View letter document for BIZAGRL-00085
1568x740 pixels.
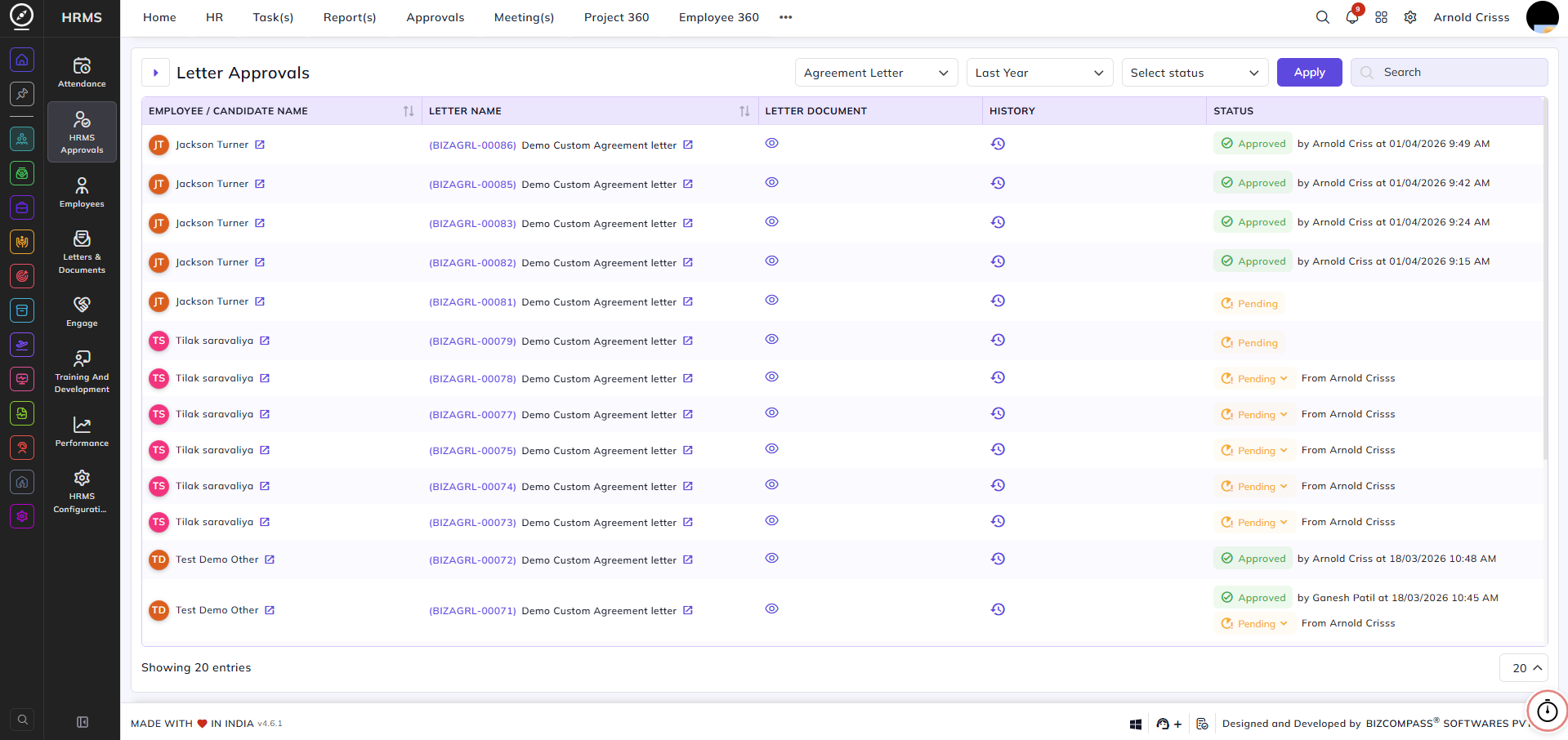[771, 182]
